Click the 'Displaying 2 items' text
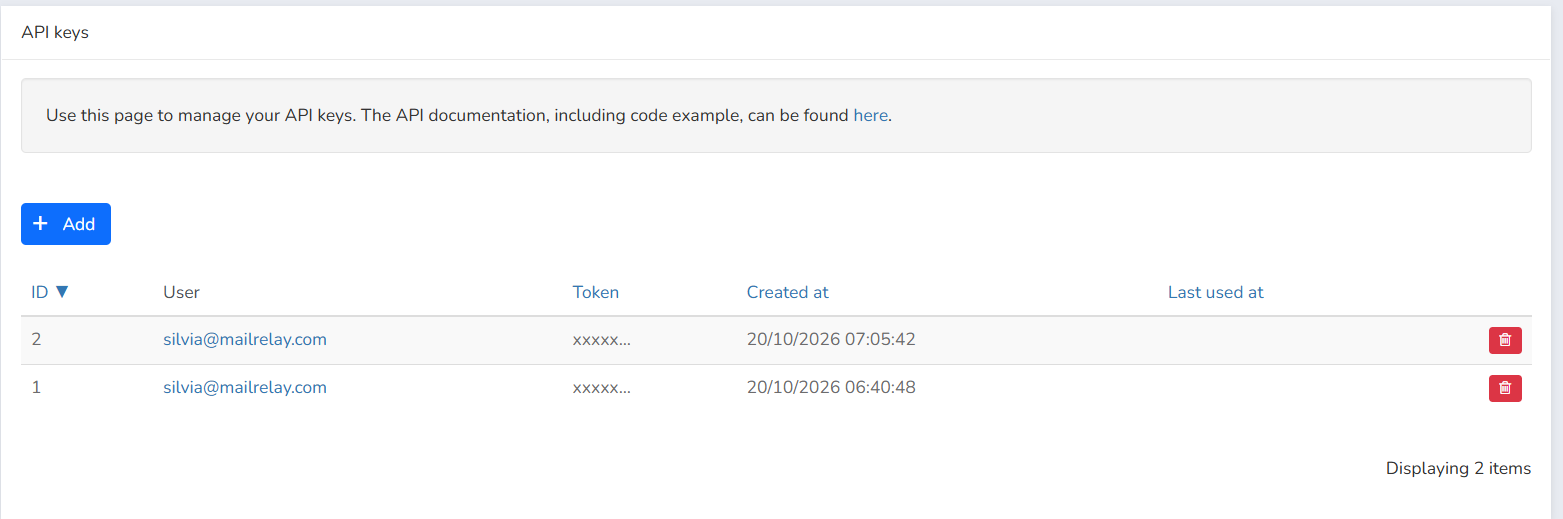 click(x=1458, y=468)
